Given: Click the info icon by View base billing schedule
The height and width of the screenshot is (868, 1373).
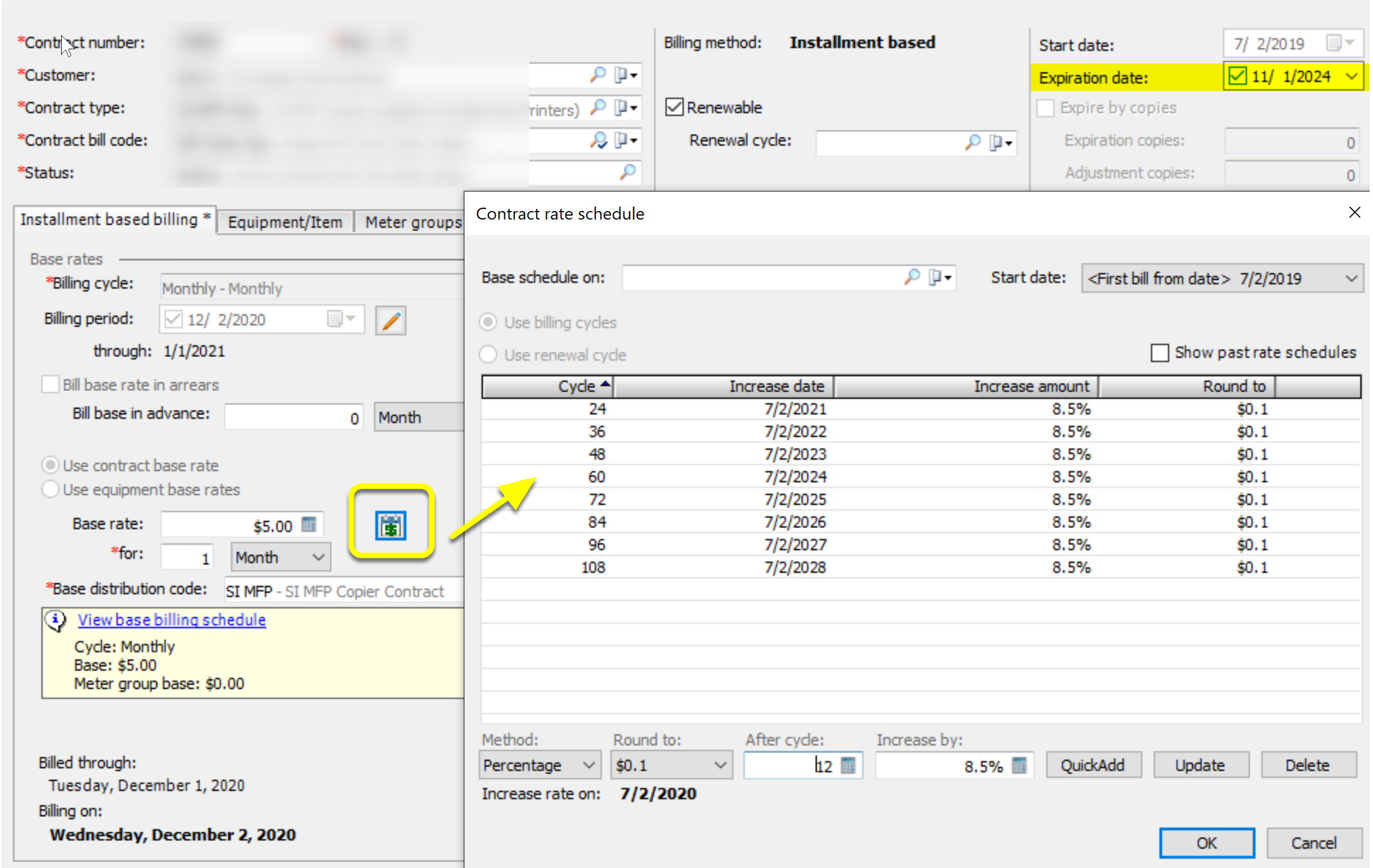Looking at the screenshot, I should [x=56, y=621].
